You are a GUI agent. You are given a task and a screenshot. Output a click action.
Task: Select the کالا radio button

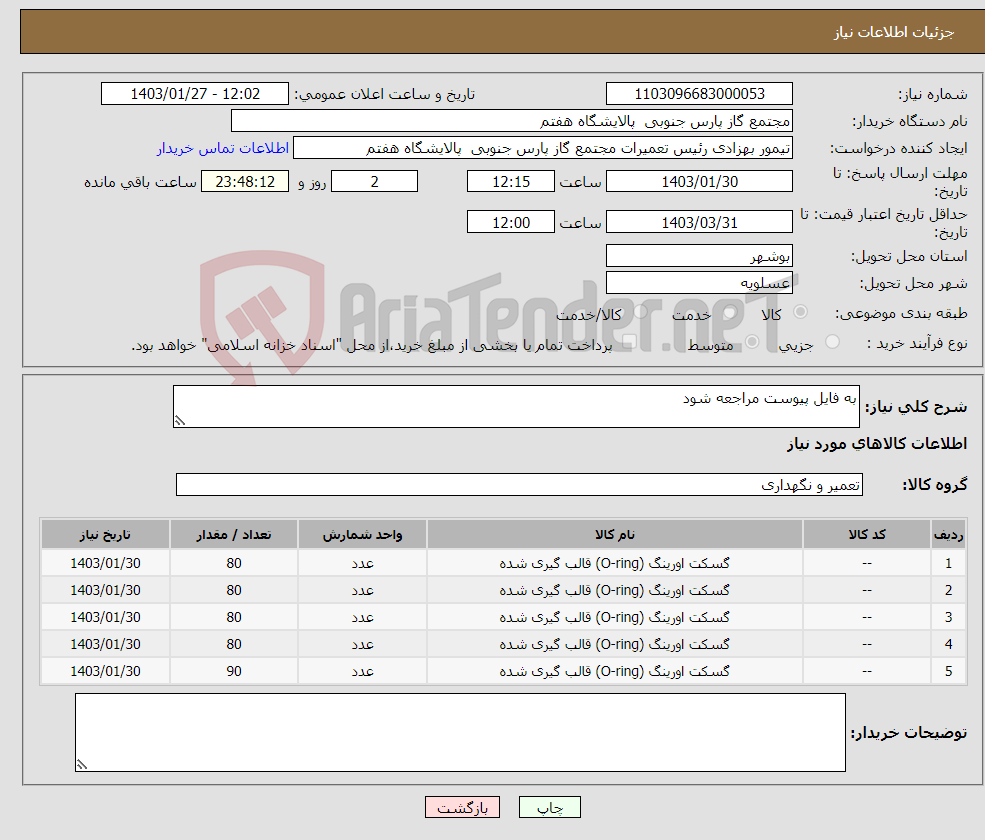(800, 312)
